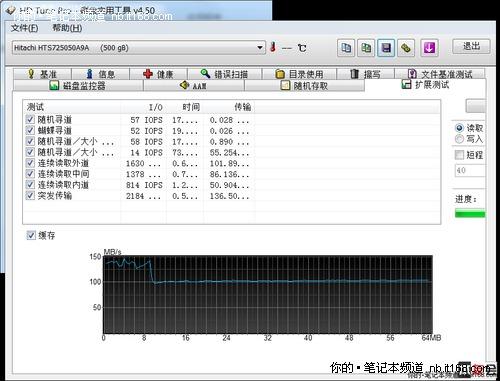Click the green progress bar
Screen dimensions: 500x381
coord(470,213)
